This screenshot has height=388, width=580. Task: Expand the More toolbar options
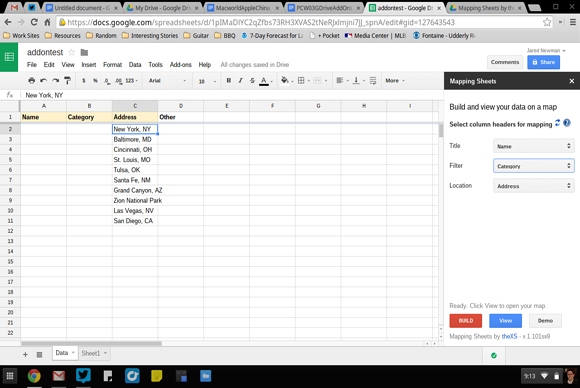tap(395, 81)
